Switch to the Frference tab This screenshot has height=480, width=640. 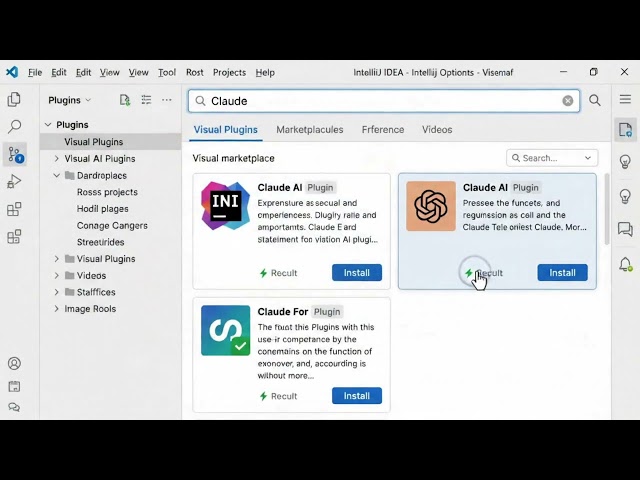[383, 130]
